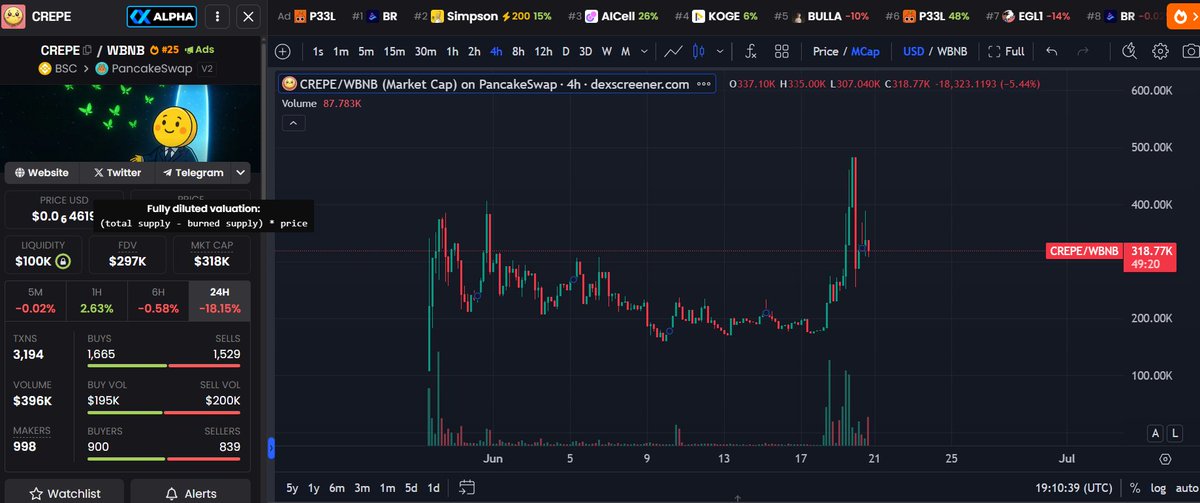Switch to line chart style icon

pos(674,51)
